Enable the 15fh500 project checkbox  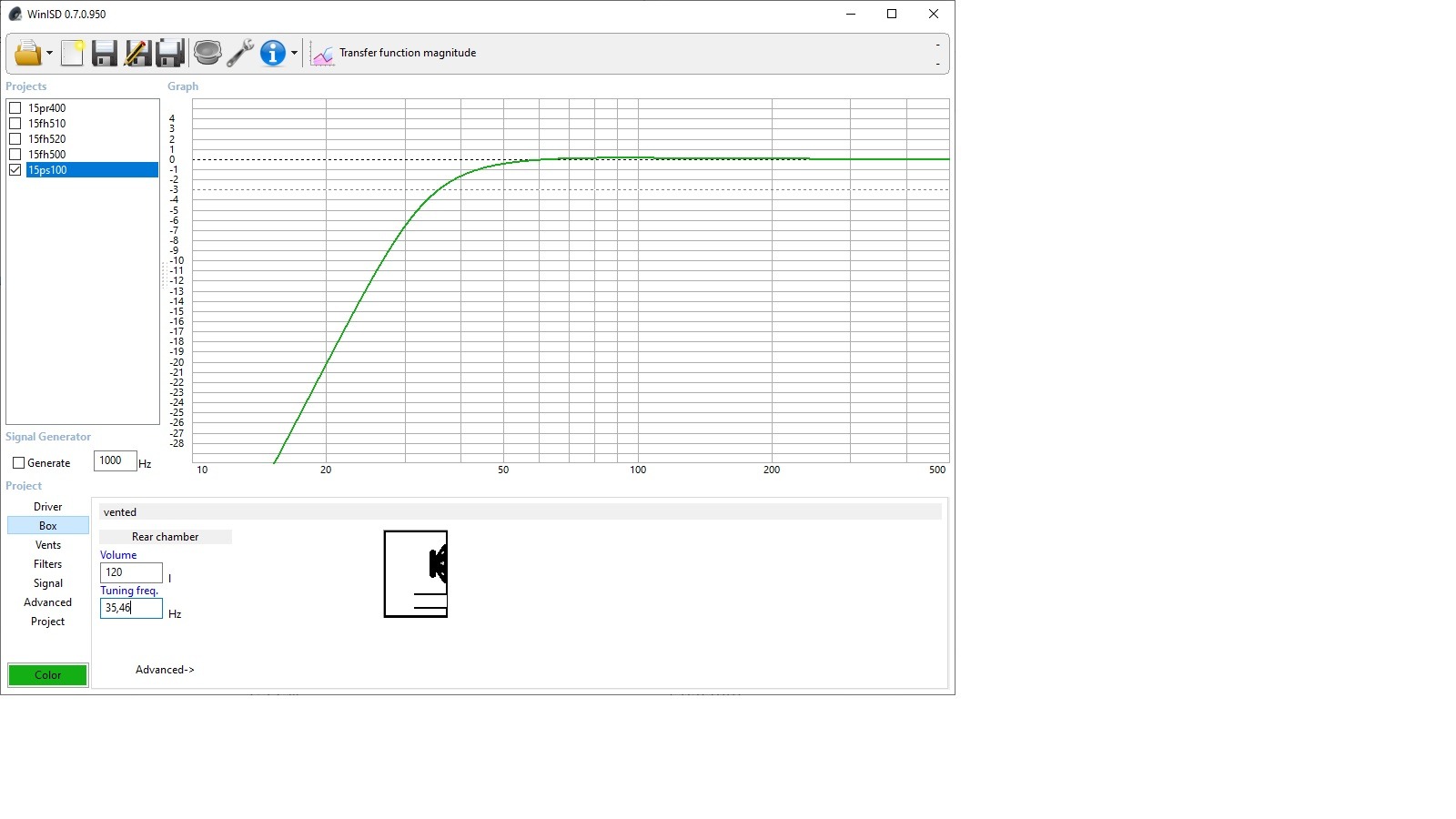(x=15, y=154)
